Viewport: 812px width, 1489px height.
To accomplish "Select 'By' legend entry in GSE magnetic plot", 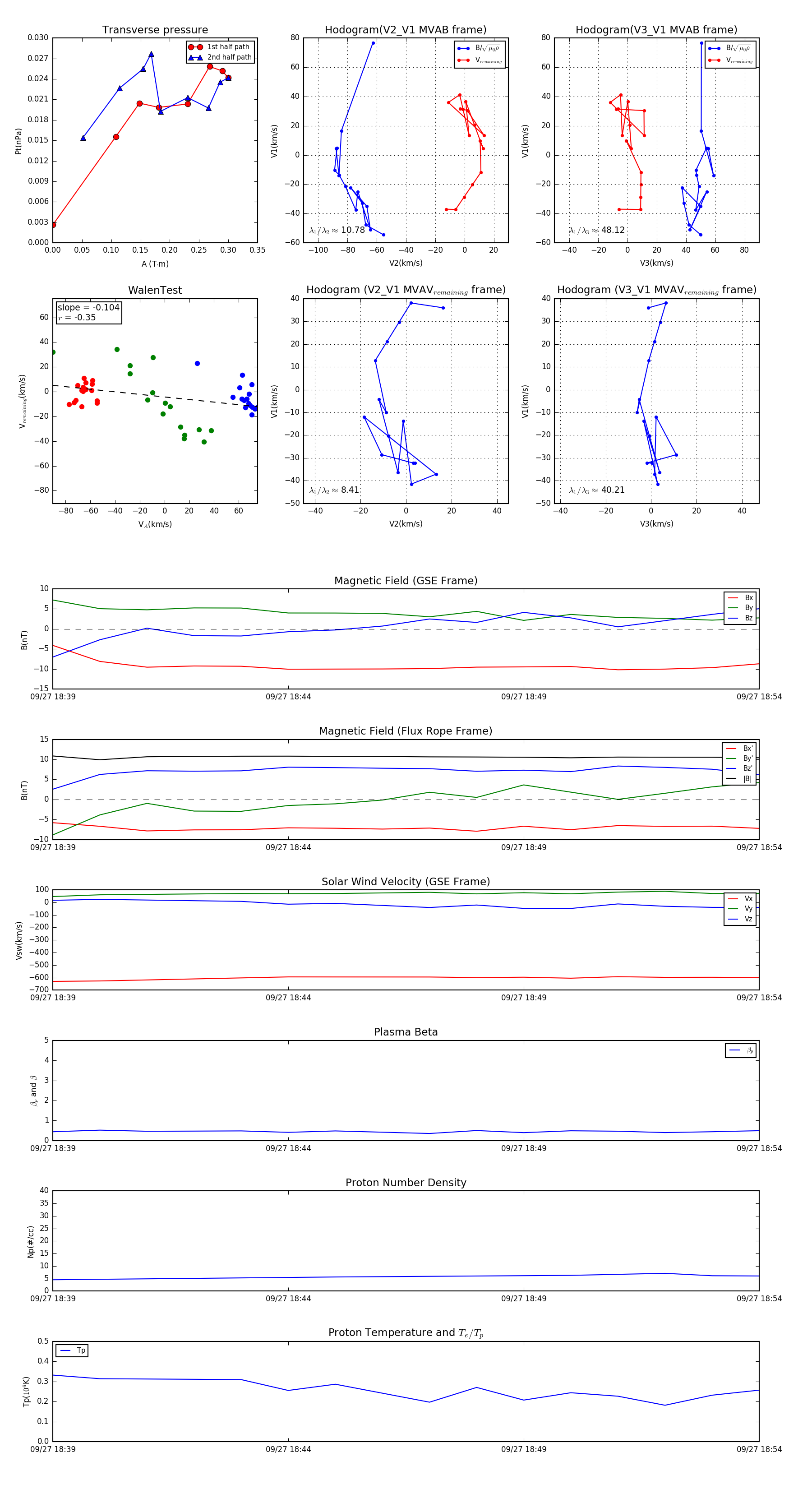I will click(740, 608).
